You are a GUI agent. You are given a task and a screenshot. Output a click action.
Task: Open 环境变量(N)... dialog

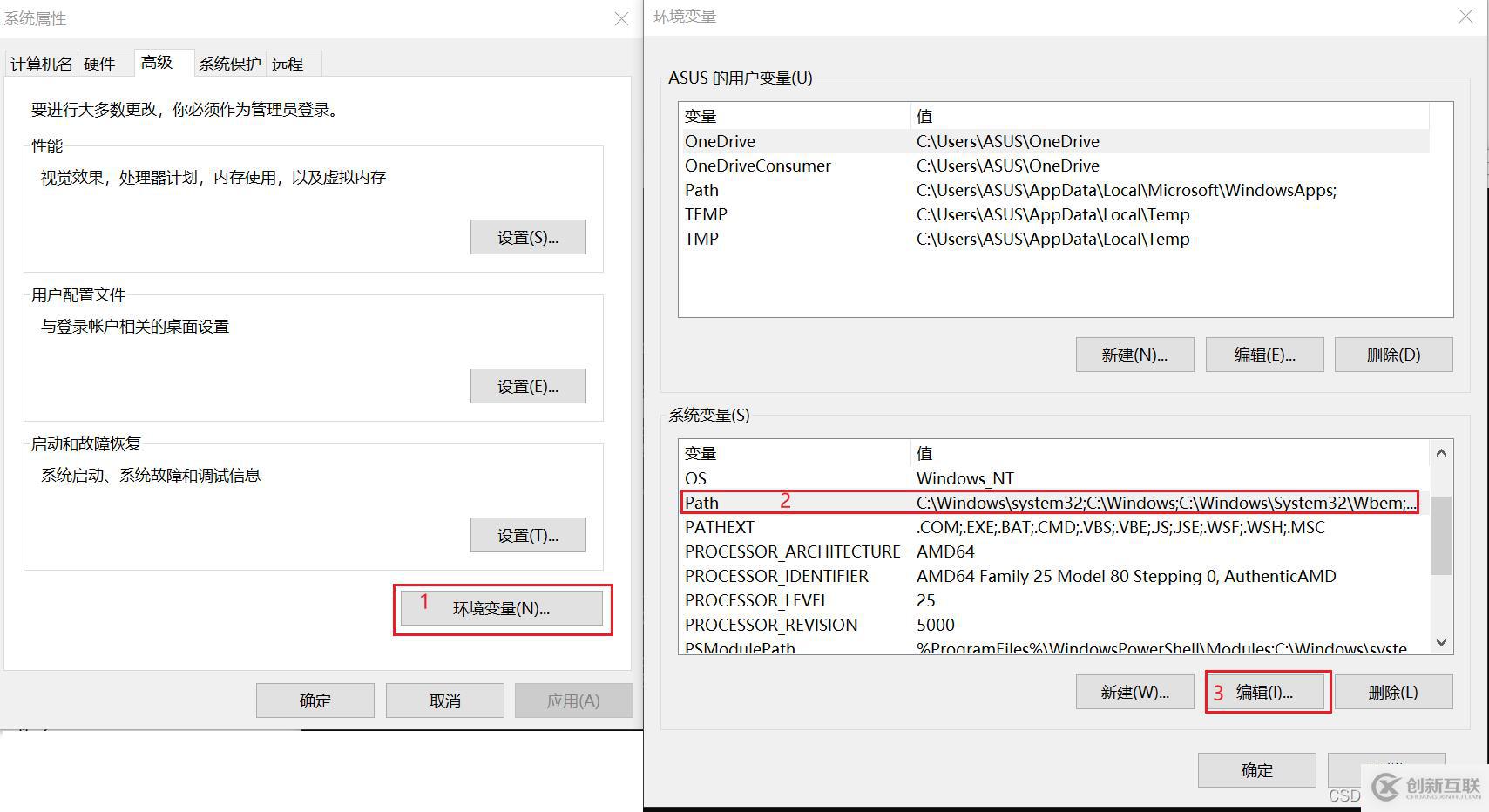[x=502, y=608]
